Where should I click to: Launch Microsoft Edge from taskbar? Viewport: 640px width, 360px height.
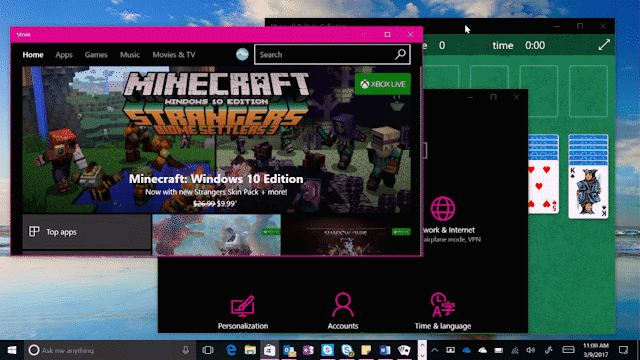tap(231, 350)
